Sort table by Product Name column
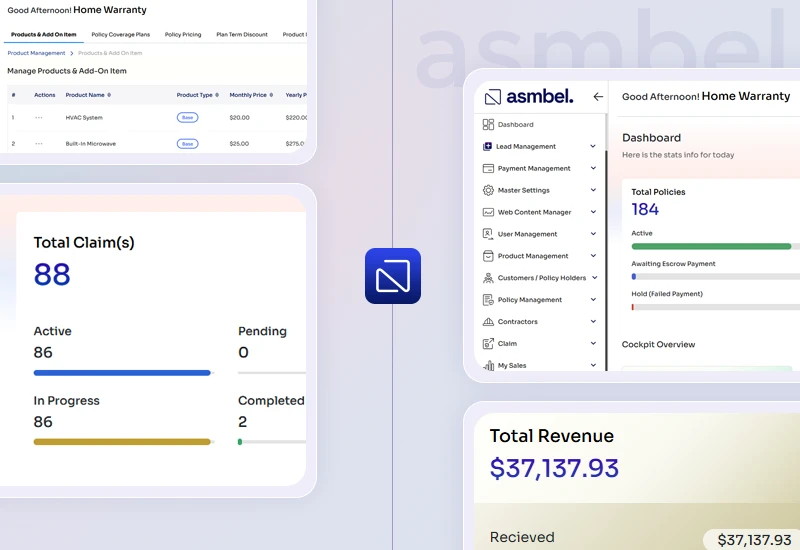This screenshot has width=800, height=550. pyautogui.click(x=88, y=95)
